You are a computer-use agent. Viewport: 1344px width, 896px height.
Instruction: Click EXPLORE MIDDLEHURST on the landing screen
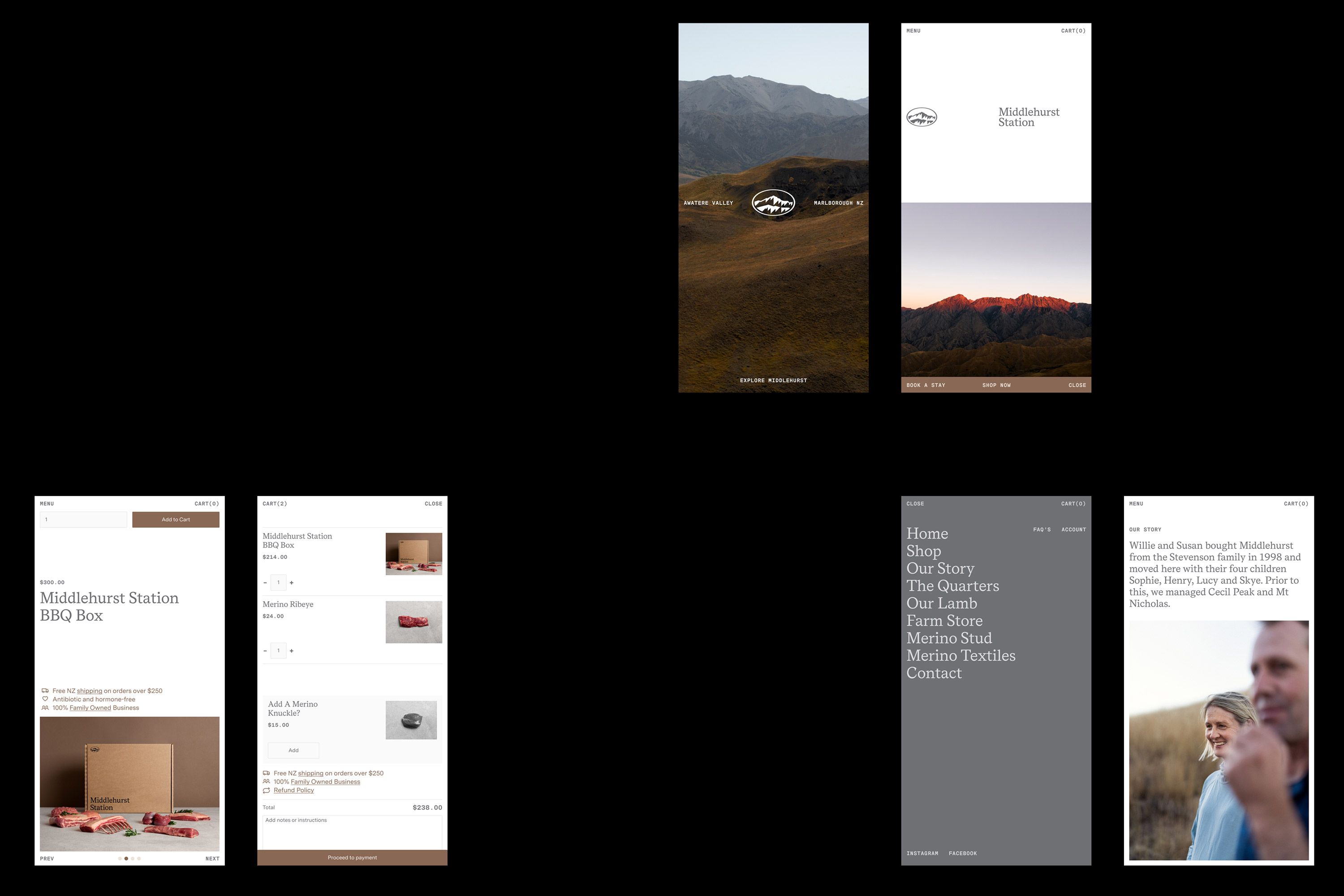773,380
